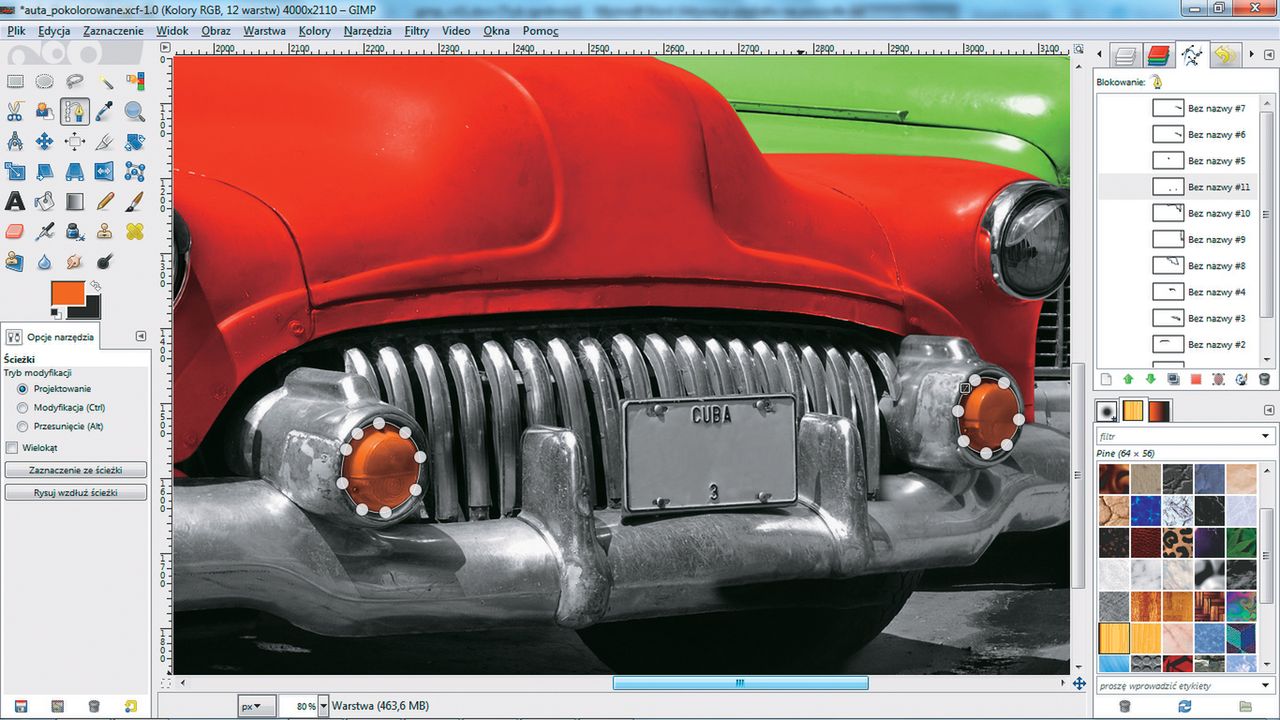The image size is (1280, 720).
Task: Select the Heal bandage tool
Action: (x=135, y=232)
